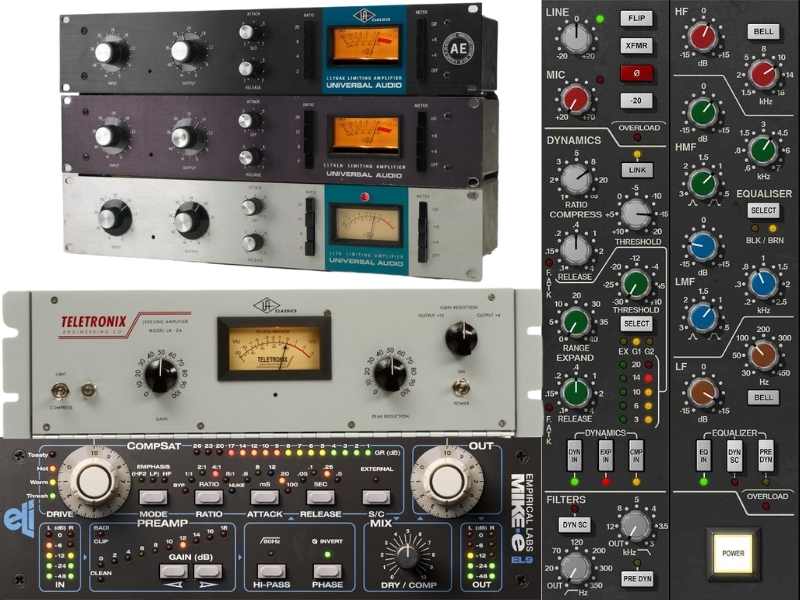Click the brown LF dB gain knob
The height and width of the screenshot is (600, 800).
703,393
